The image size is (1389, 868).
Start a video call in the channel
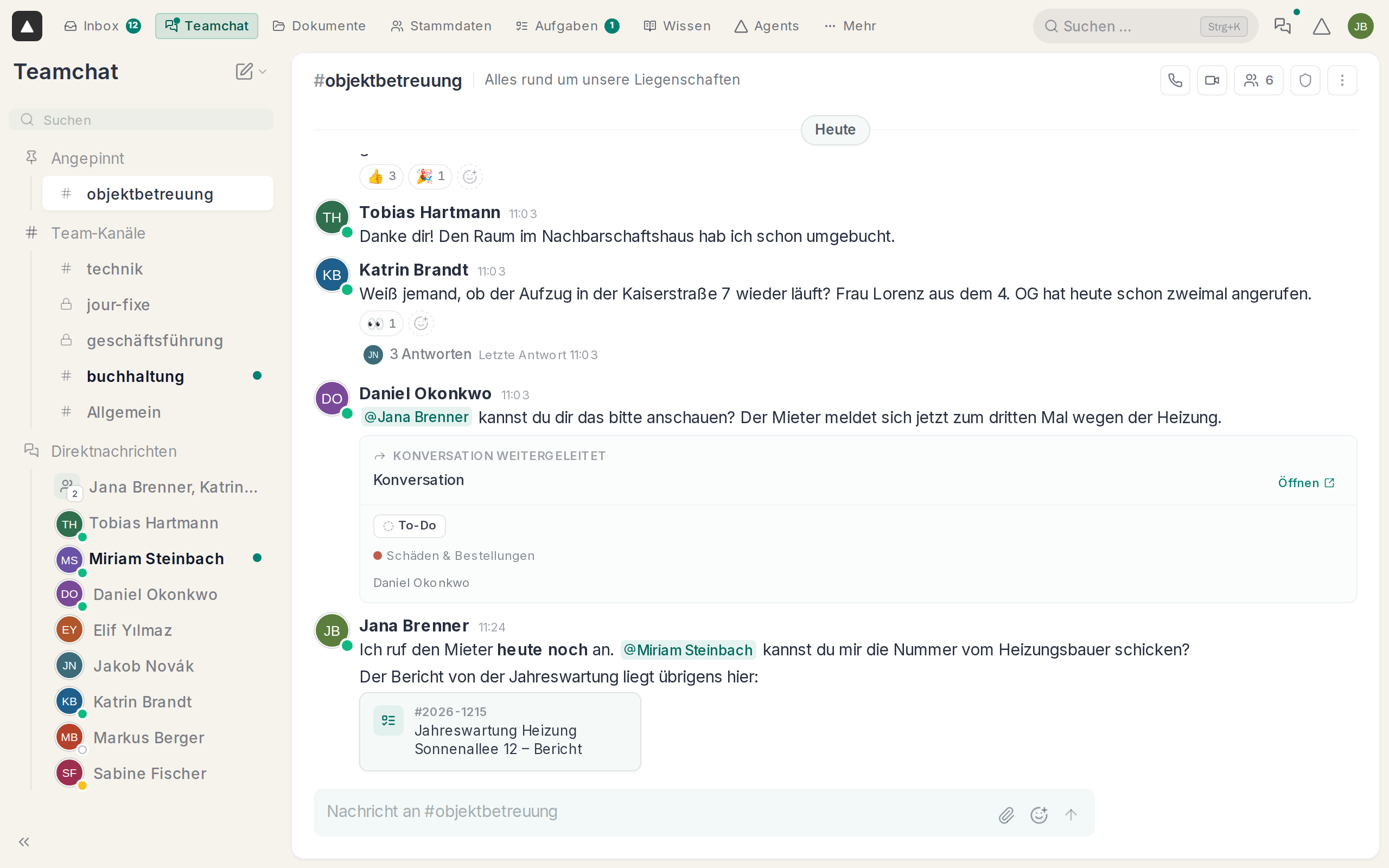pyautogui.click(x=1212, y=80)
